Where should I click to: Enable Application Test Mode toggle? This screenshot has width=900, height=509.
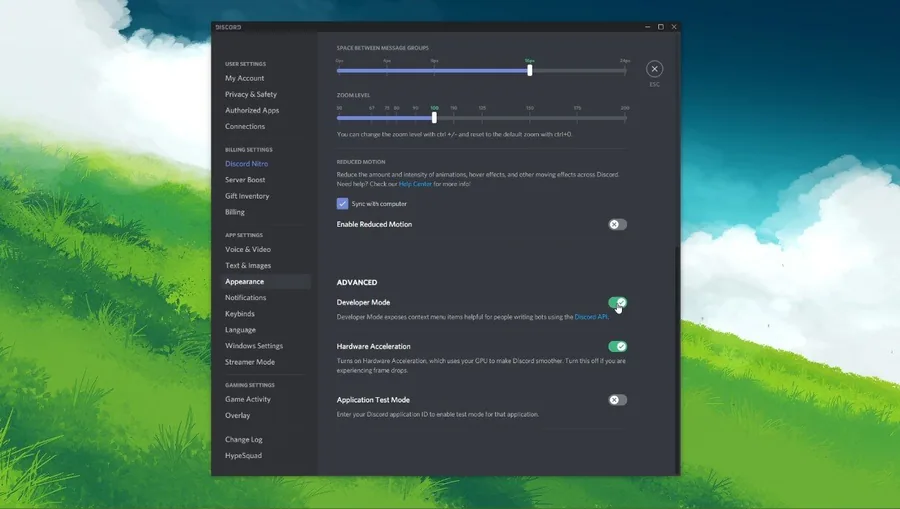click(x=618, y=400)
